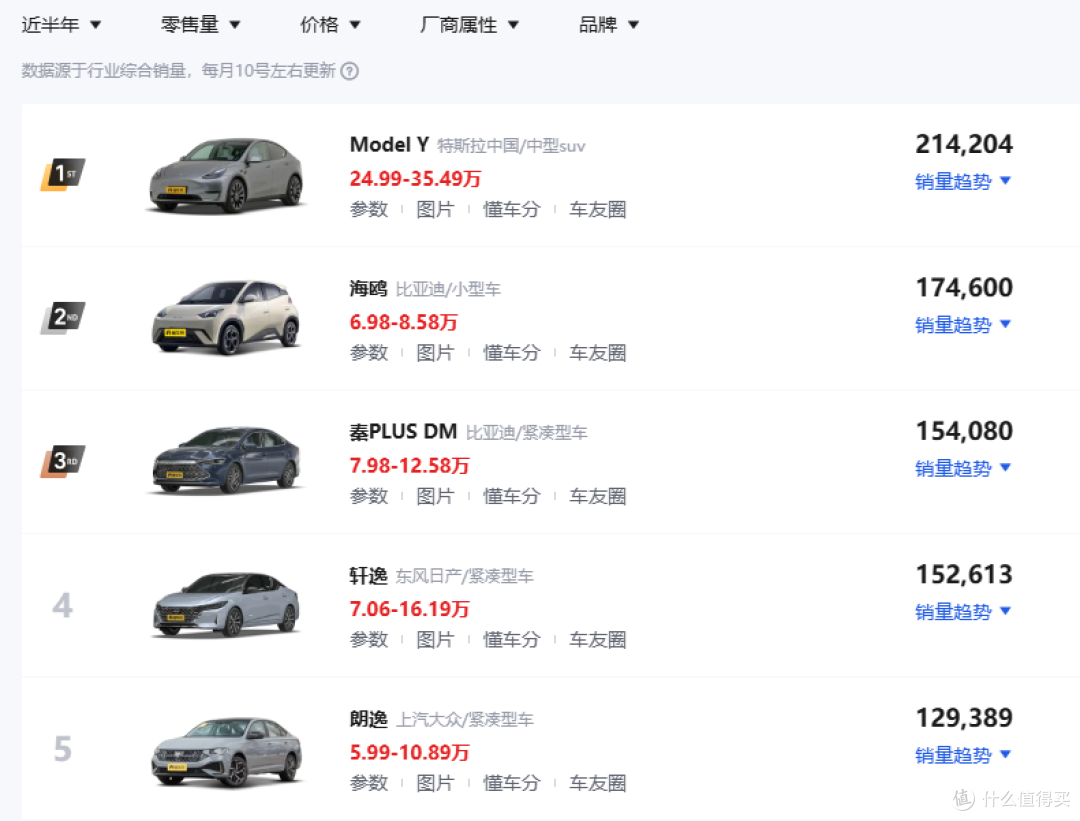
Task: Open 车友圈 for Model Y
Action: point(598,209)
